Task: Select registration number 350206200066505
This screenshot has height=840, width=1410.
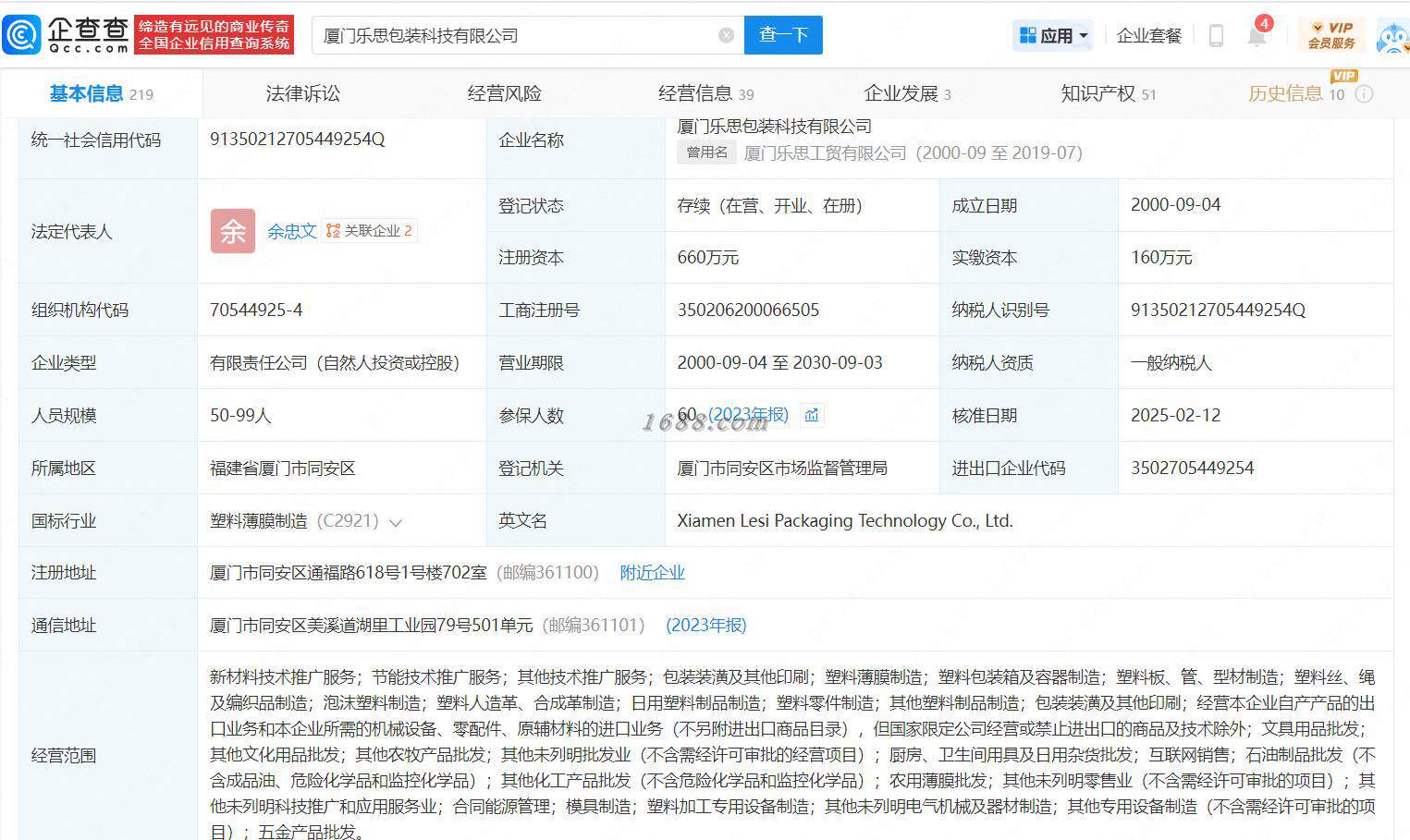Action: (748, 310)
